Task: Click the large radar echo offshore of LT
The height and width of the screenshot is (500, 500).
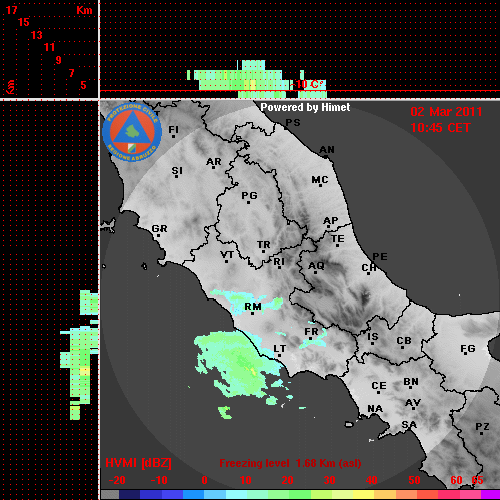Action: coord(239,364)
